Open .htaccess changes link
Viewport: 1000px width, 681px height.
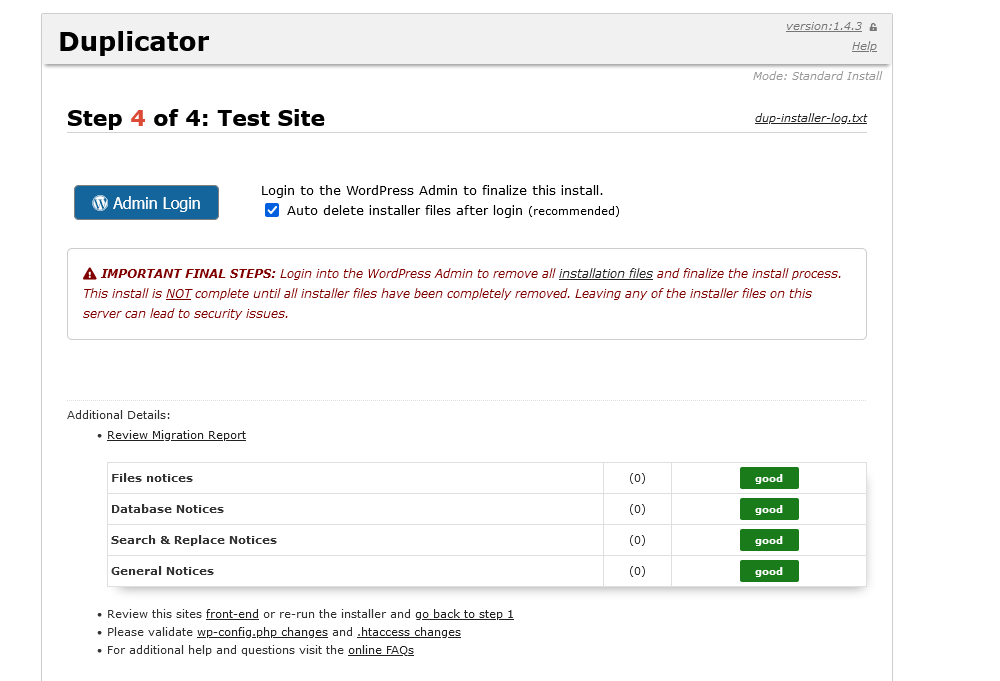pos(409,632)
